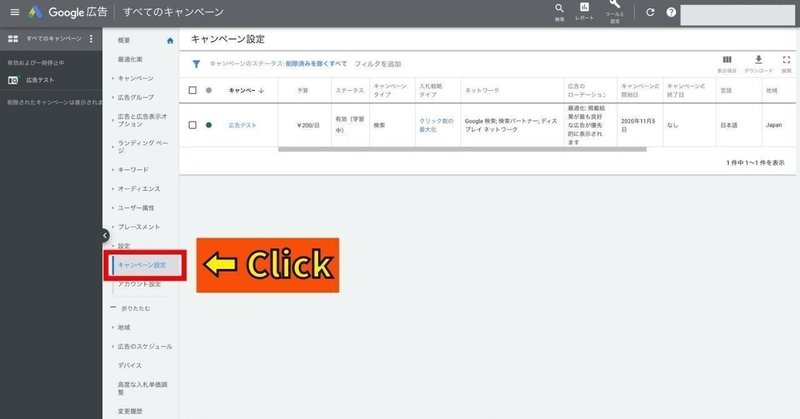Click the Japan region cell
Viewport: 800px width, 419px height.
coord(773,125)
